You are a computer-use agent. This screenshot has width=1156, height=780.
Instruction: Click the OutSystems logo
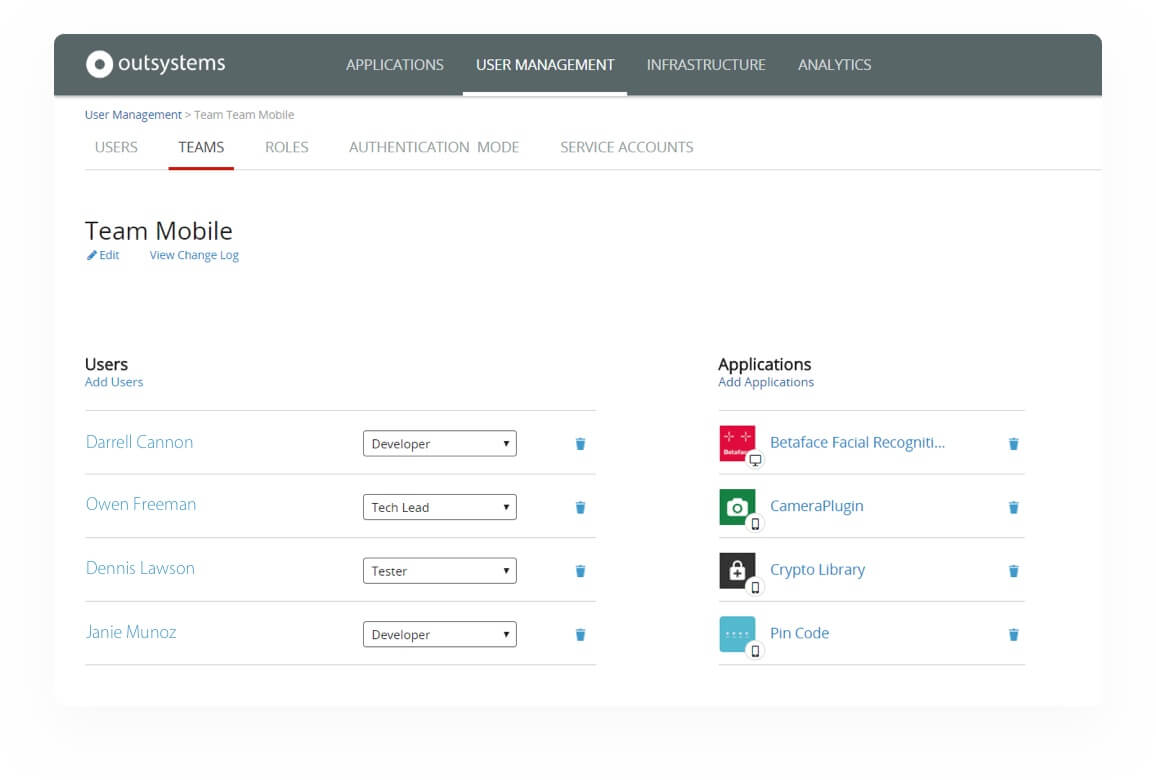[x=156, y=64]
